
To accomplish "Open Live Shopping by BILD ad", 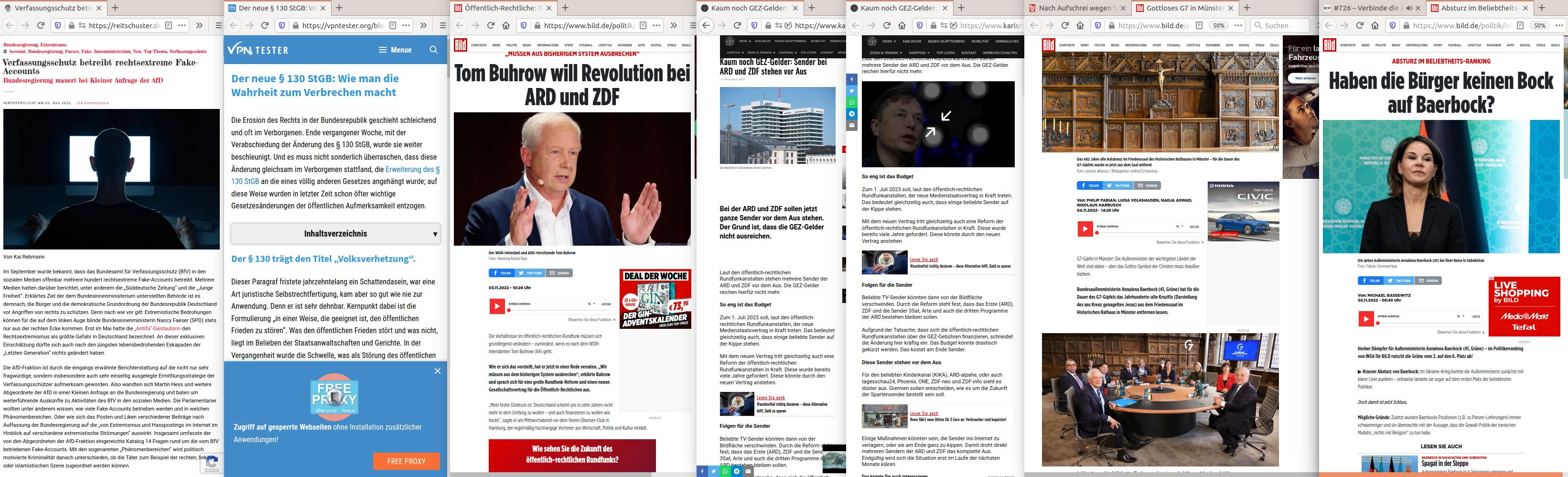I will pos(1524,306).
